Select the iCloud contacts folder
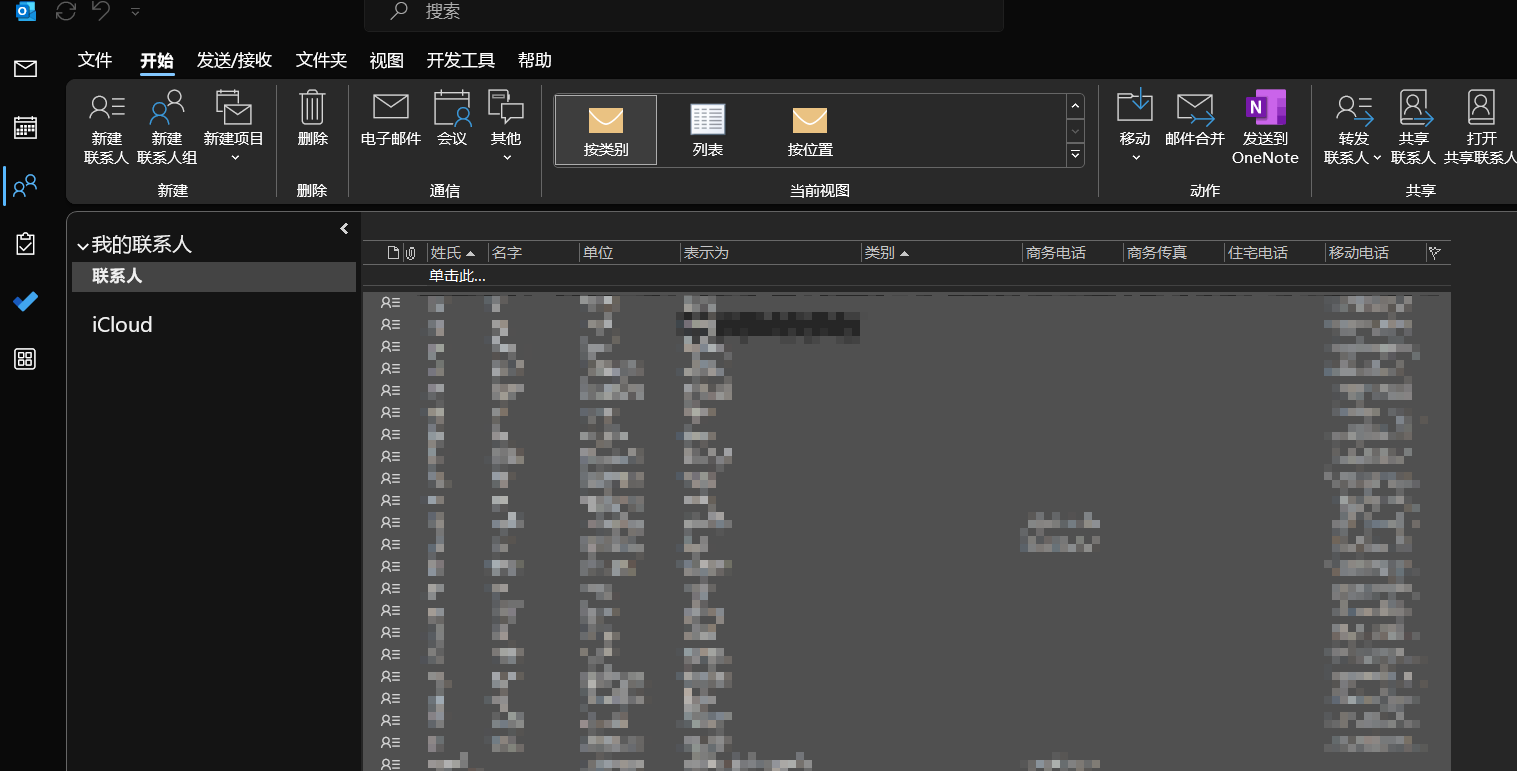 pyautogui.click(x=122, y=324)
